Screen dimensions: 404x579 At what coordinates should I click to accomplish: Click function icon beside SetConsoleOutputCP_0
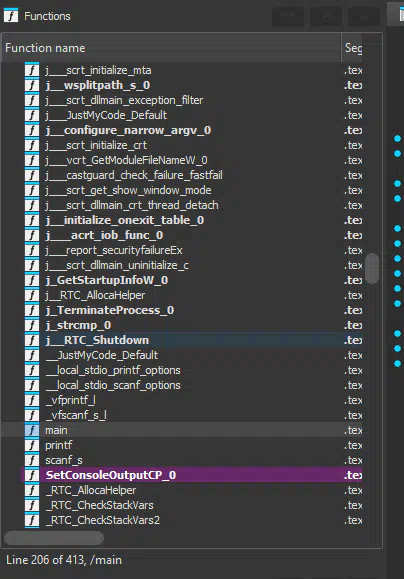click(32, 475)
